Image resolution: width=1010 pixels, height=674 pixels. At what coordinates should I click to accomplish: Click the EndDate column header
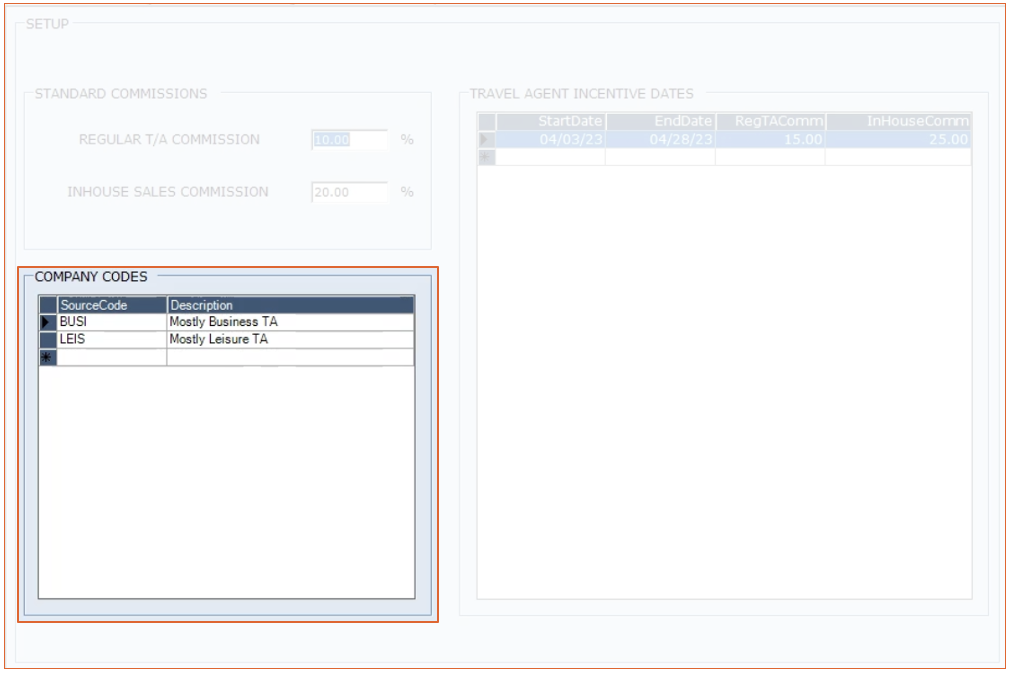660,121
